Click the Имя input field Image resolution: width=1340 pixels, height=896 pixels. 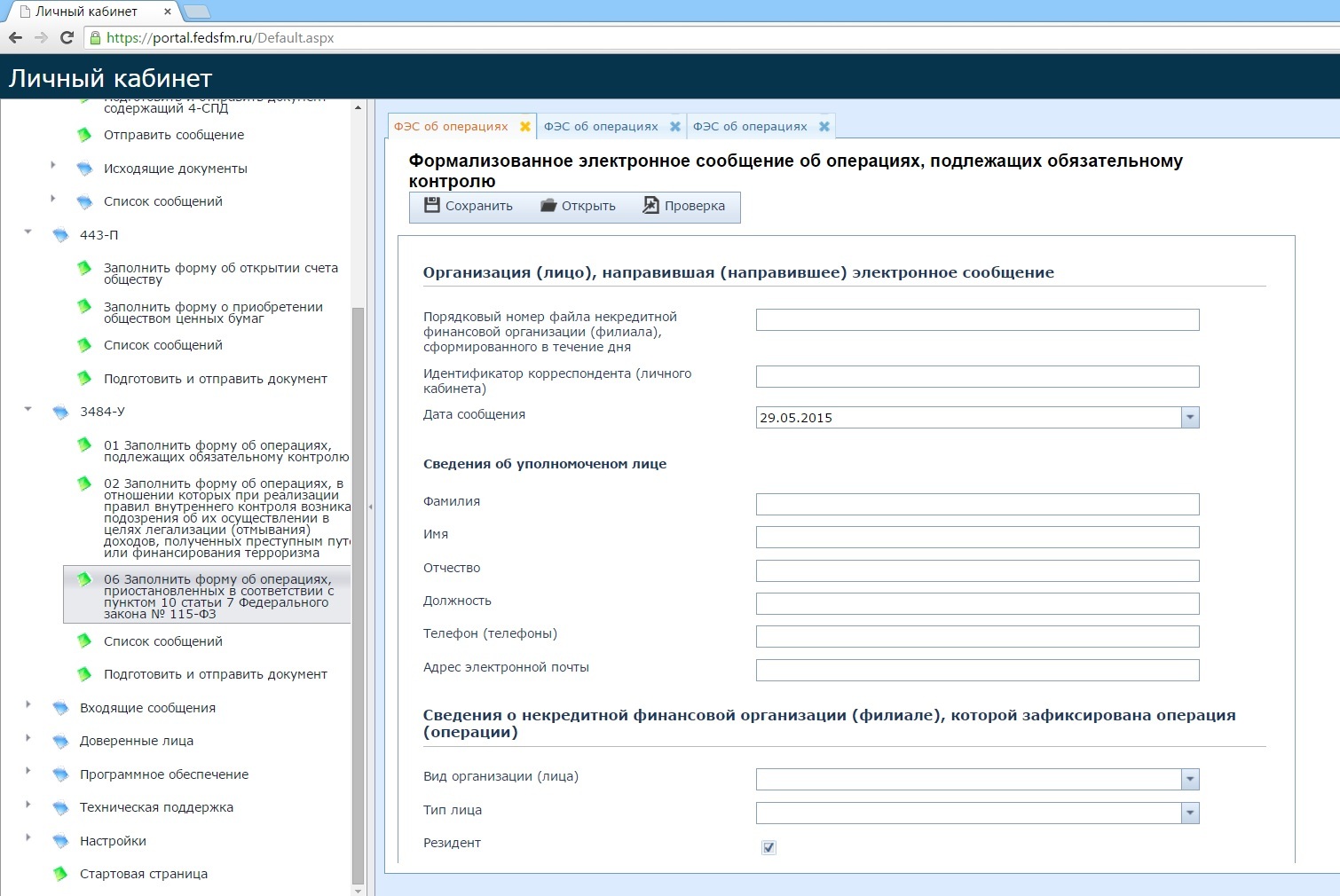point(977,537)
